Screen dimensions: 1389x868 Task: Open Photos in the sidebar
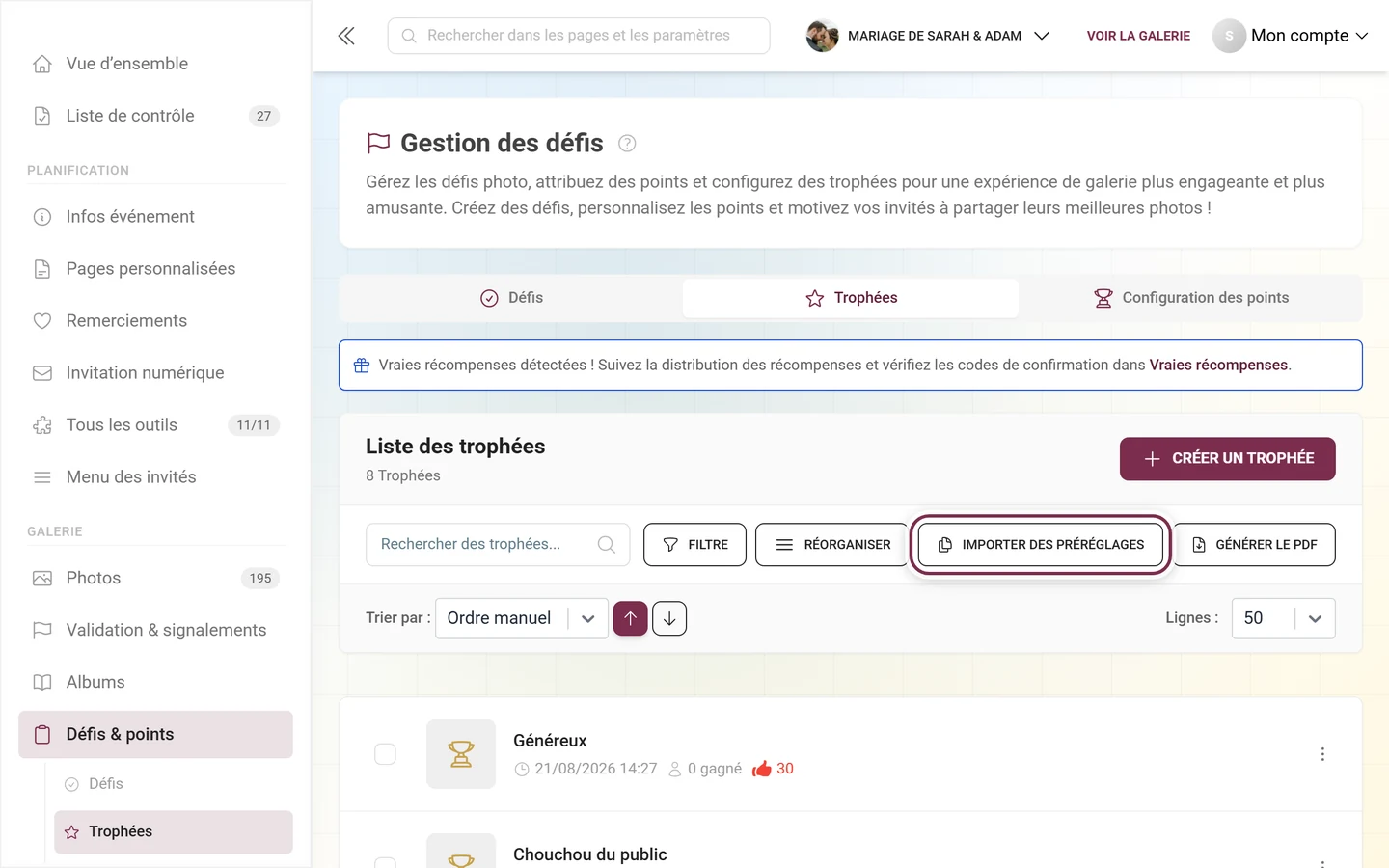155,579
